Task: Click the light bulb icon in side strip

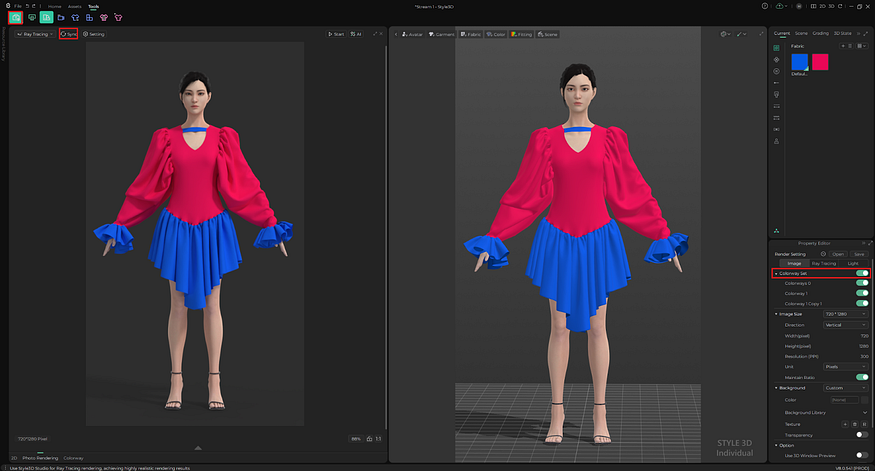Action: [x=776, y=94]
